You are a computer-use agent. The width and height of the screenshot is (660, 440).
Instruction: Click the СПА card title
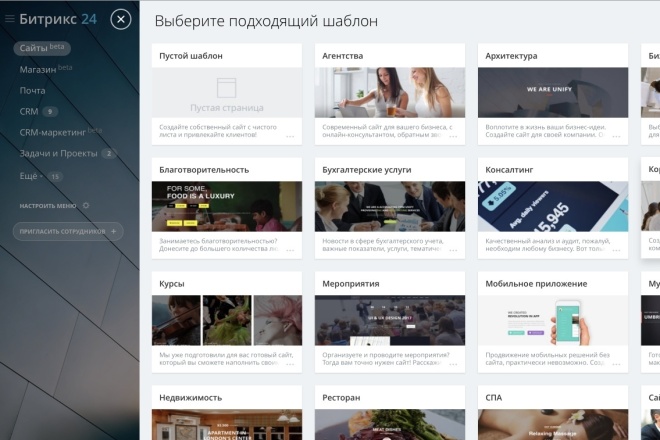493,397
